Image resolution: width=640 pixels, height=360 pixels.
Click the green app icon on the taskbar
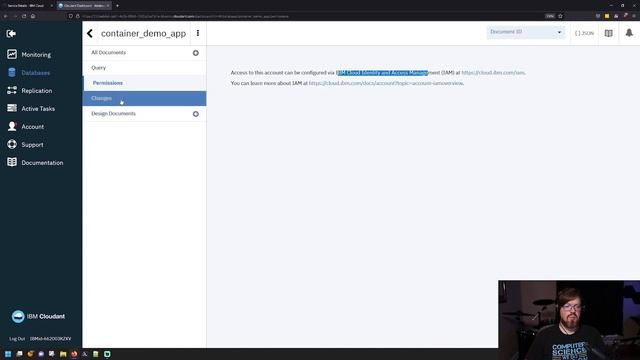[107, 354]
